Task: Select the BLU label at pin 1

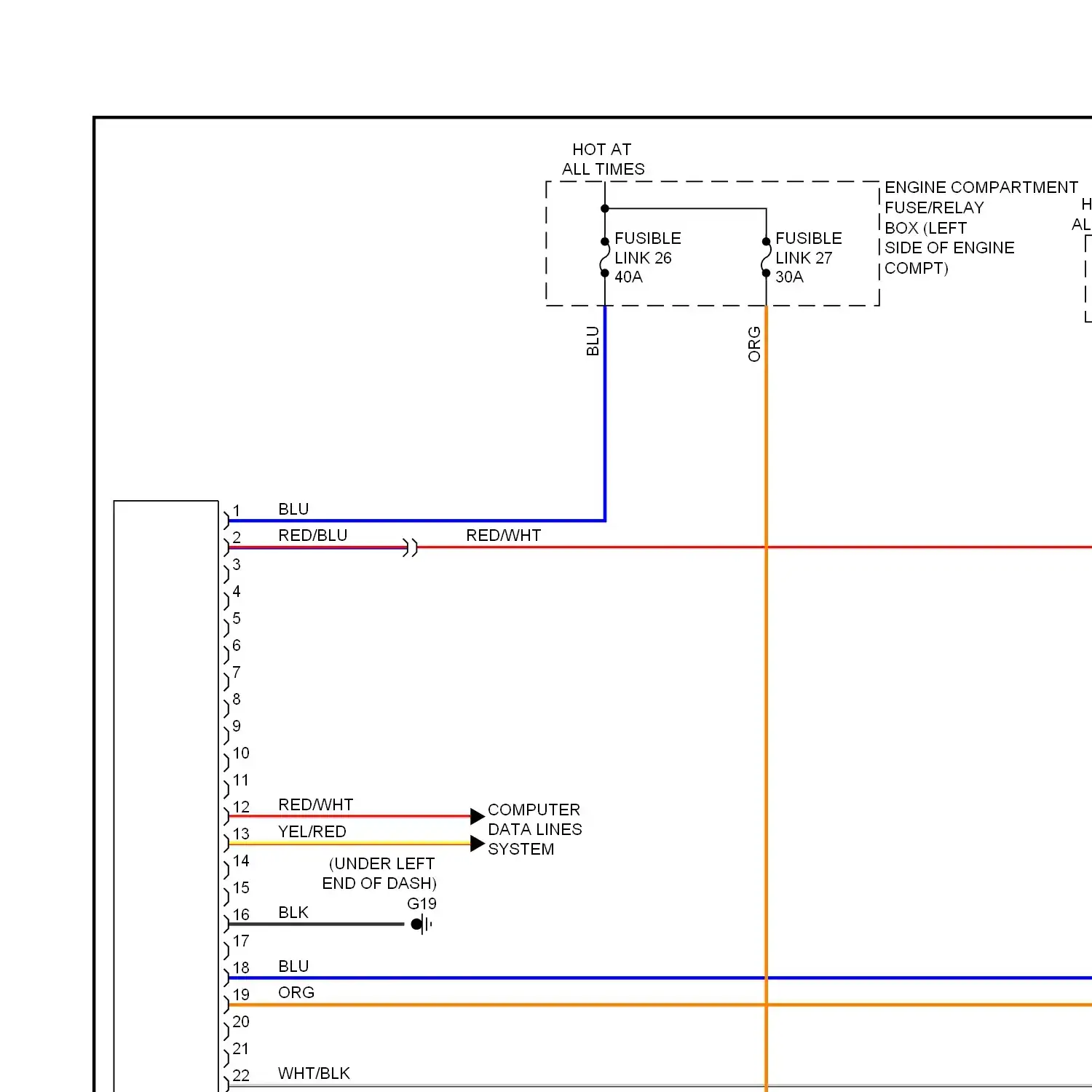Action: pyautogui.click(x=293, y=509)
